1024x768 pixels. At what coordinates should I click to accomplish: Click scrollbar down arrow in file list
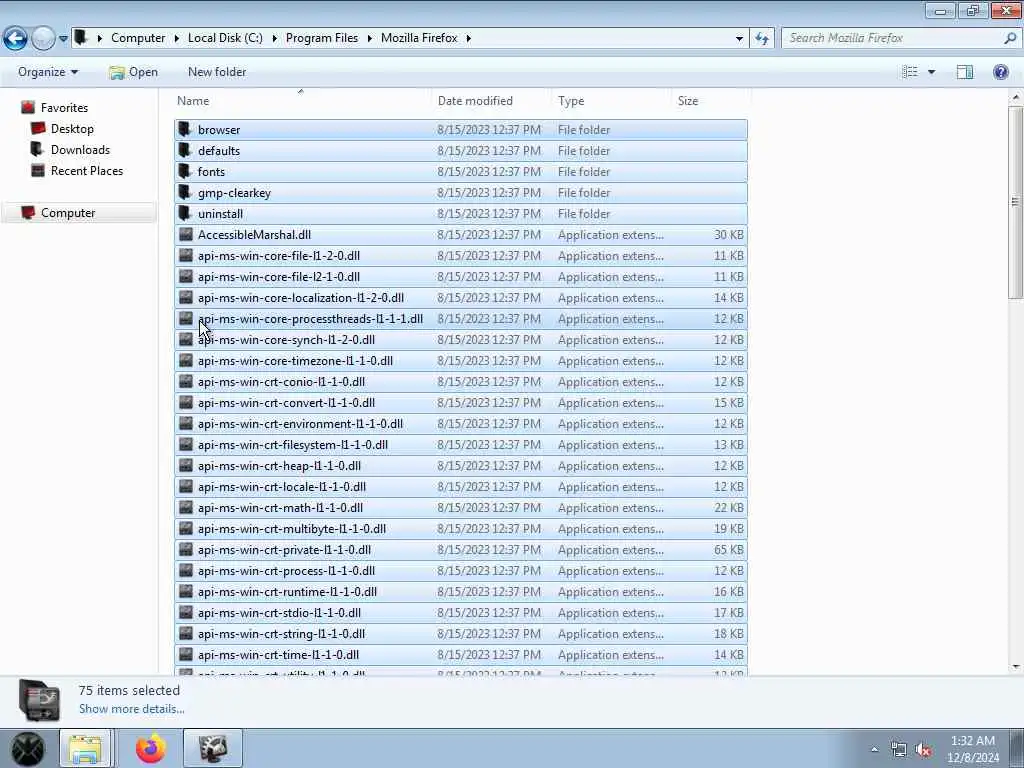point(1015,667)
